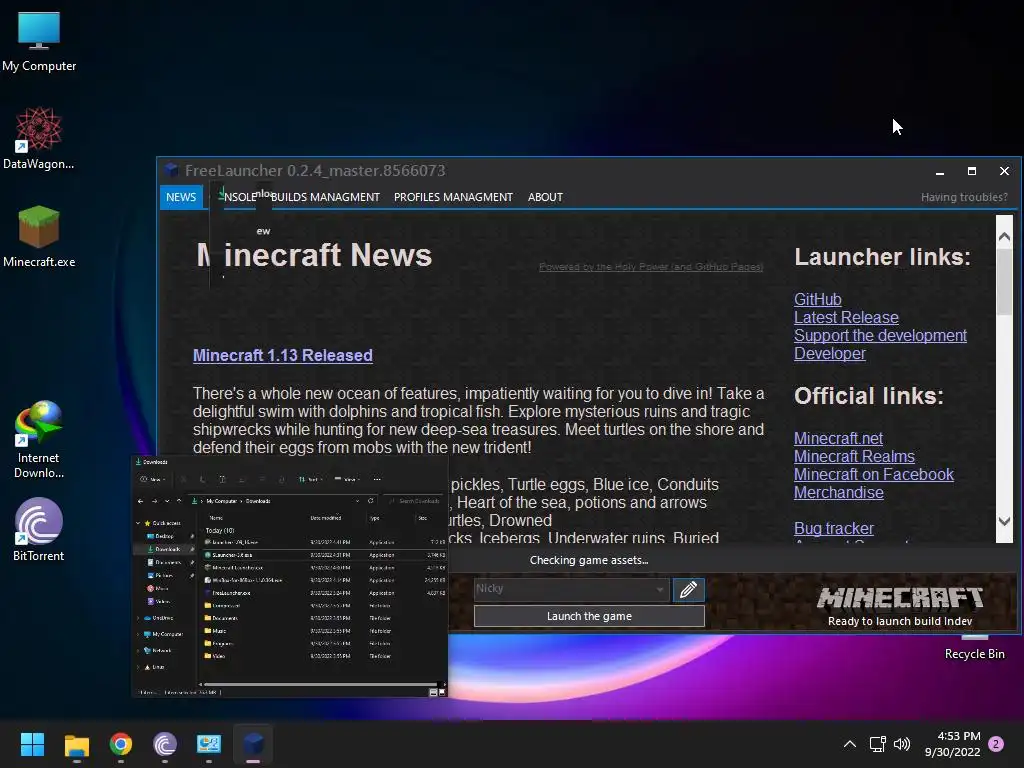Image resolution: width=1024 pixels, height=768 pixels.
Task: Open the notification badge in the tray
Action: pos(996,744)
